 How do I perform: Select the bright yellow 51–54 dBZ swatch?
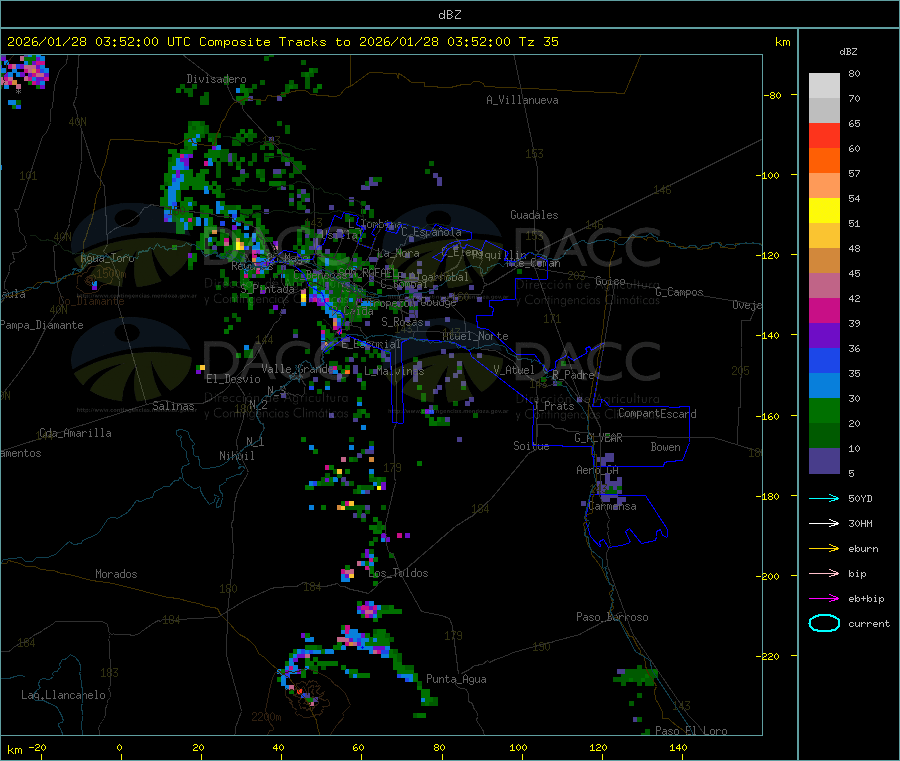tap(824, 211)
